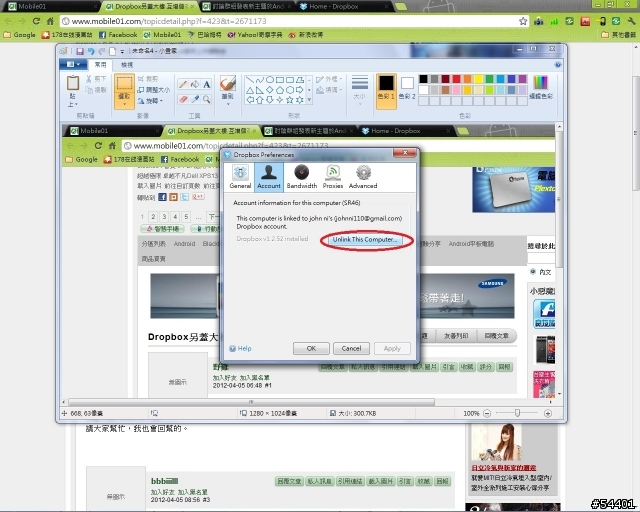Pick the right arrow shape
This screenshot has height=512, width=640.
300,89
